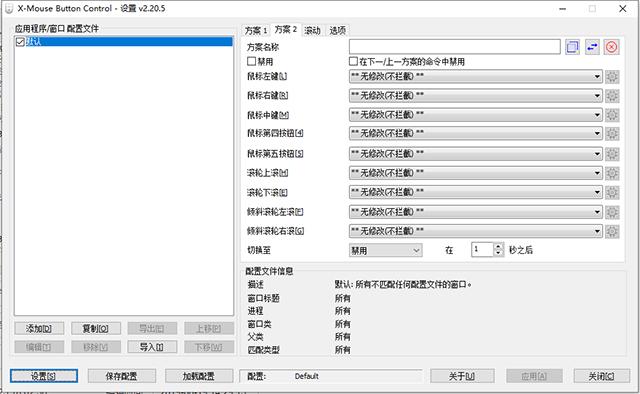This screenshot has height=394, width=640.
Task: Open the 切换至 dropdown
Action: [386, 250]
